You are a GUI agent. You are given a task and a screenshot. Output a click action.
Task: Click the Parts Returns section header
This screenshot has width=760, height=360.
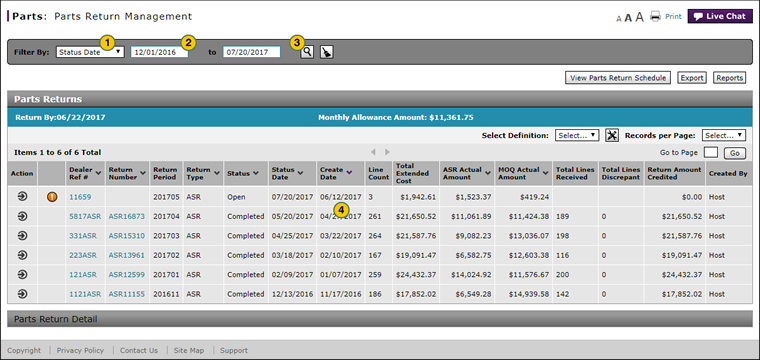(380, 99)
